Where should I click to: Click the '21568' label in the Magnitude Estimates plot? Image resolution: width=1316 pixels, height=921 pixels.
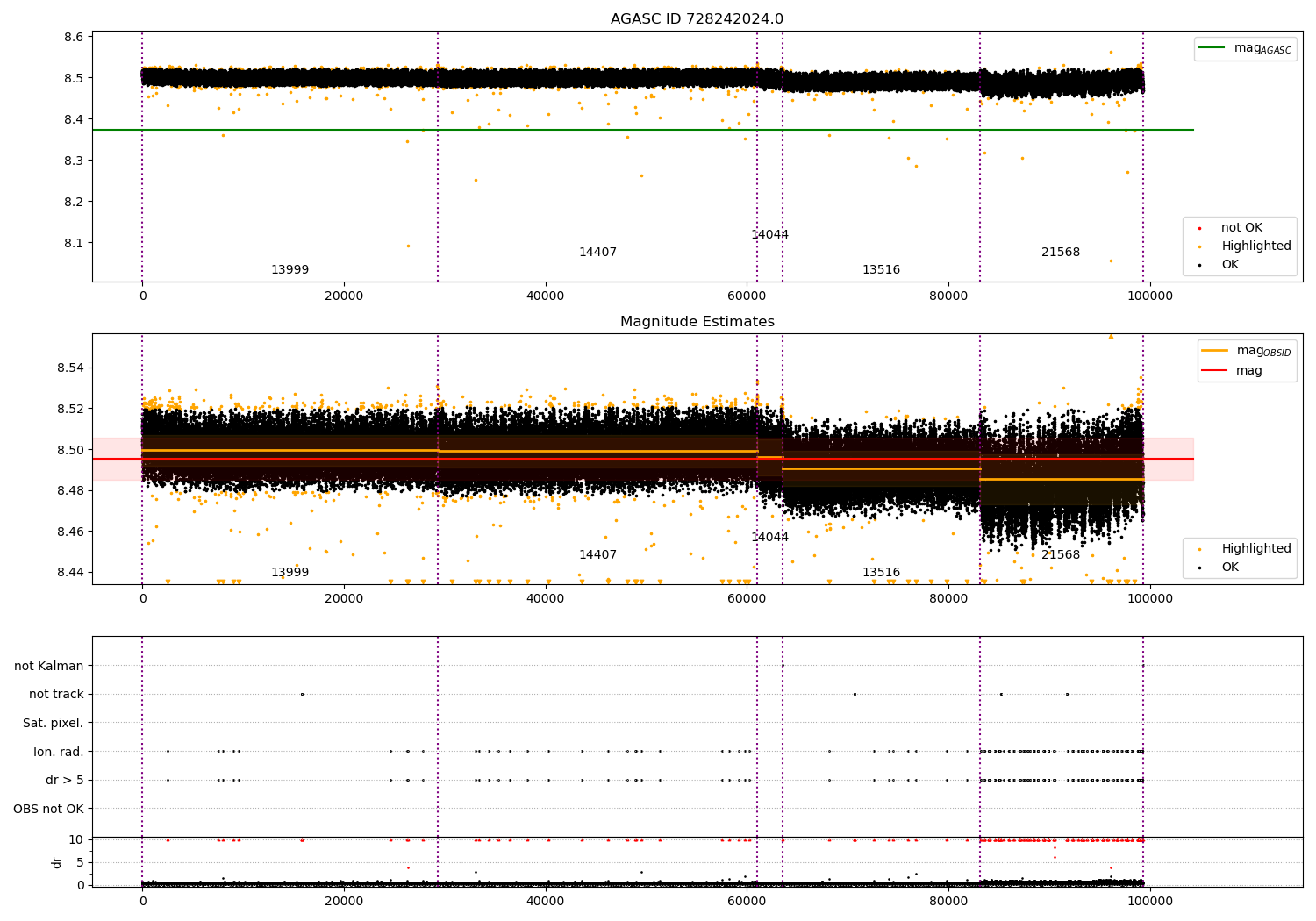(x=1061, y=555)
